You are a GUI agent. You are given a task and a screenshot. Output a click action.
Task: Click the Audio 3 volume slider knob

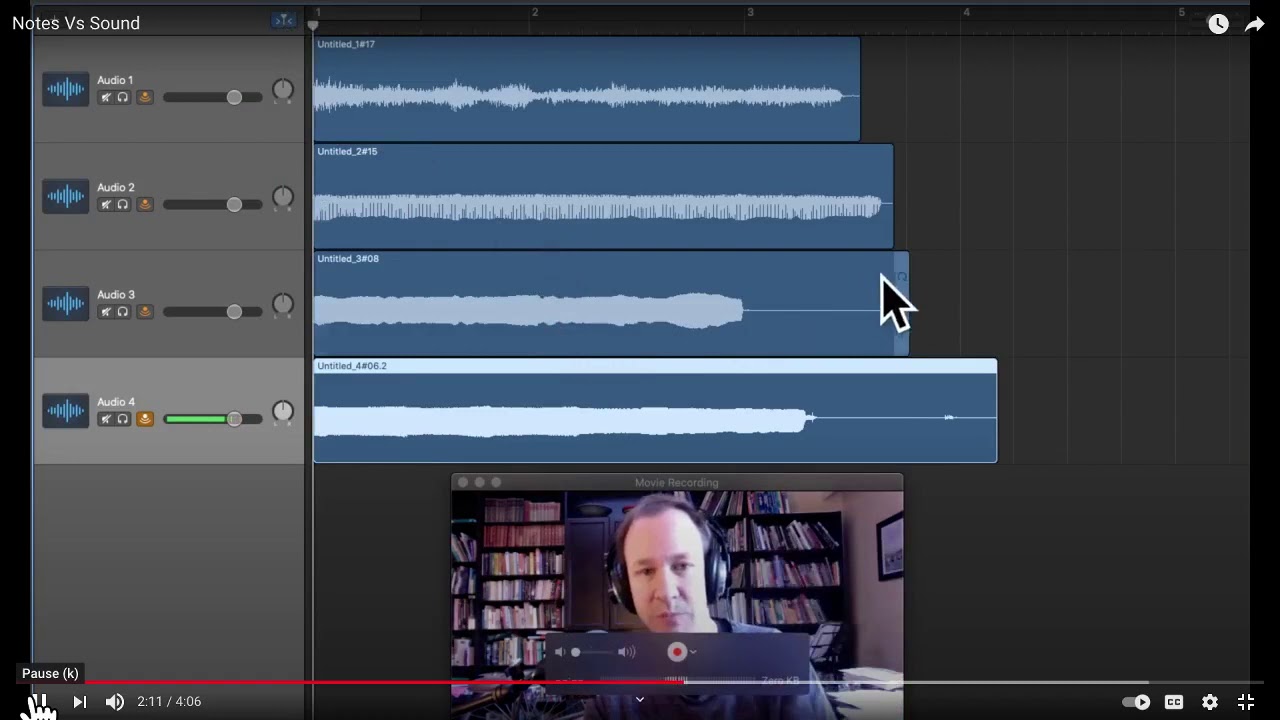[x=234, y=311]
